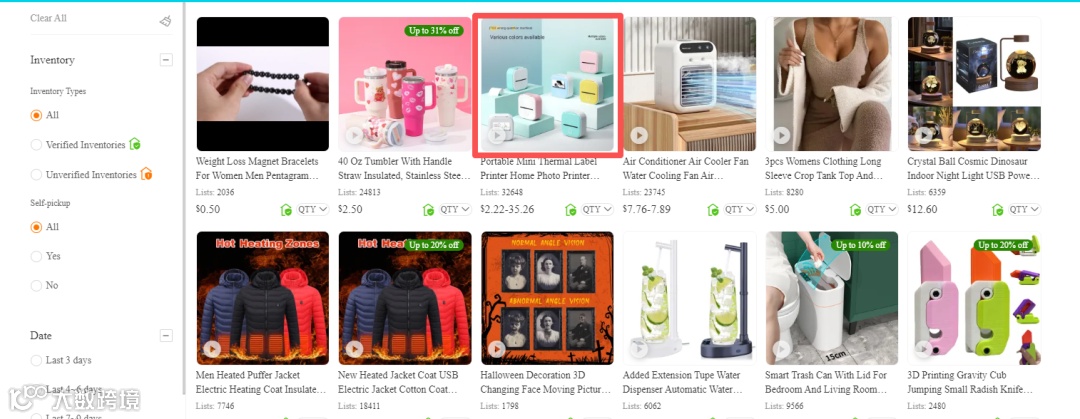Open QTY dropdown for Portable Mini Thermal Printer
Screen dimensions: 1080x419
(596, 210)
